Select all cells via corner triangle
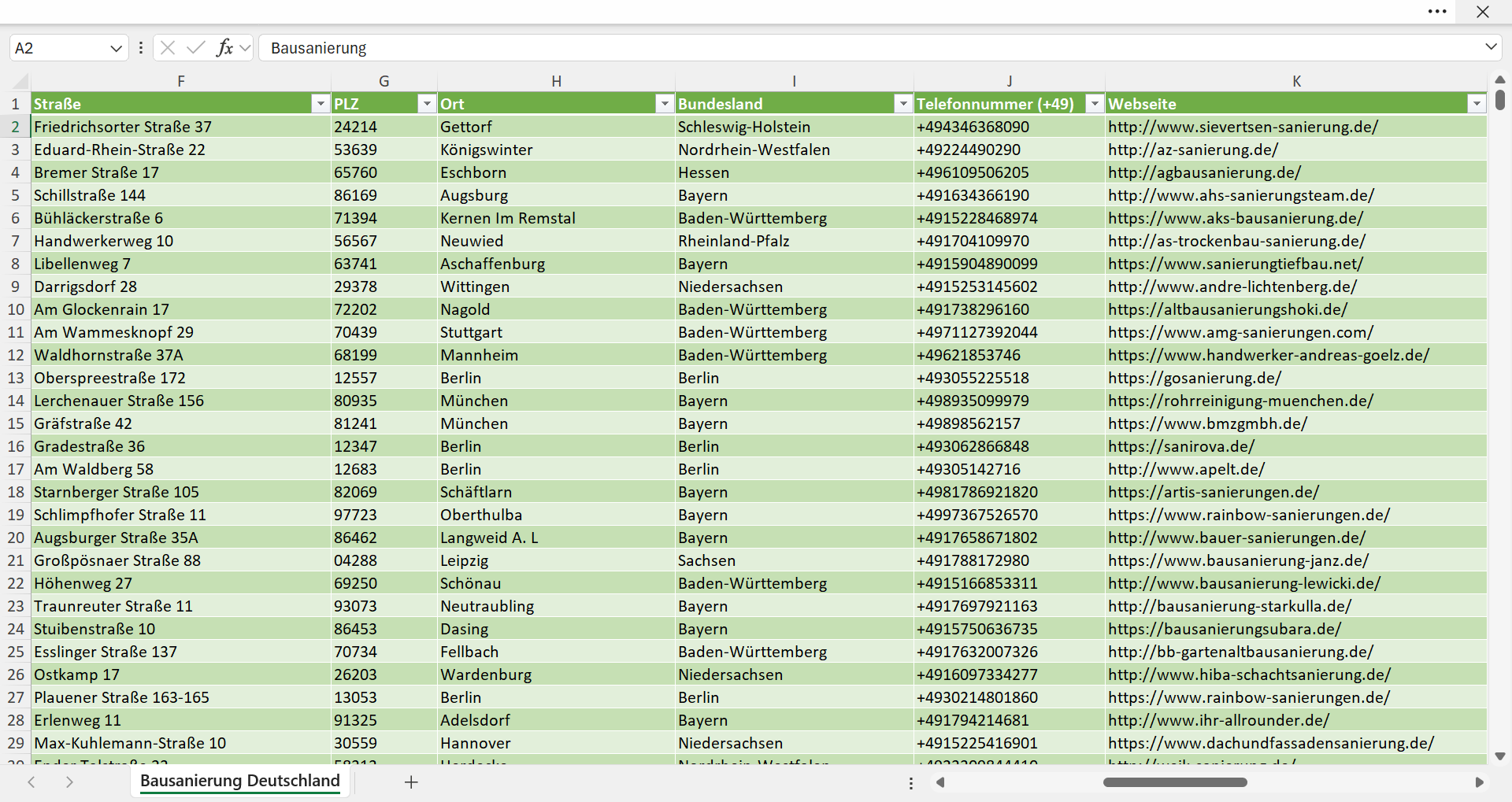 [20, 81]
